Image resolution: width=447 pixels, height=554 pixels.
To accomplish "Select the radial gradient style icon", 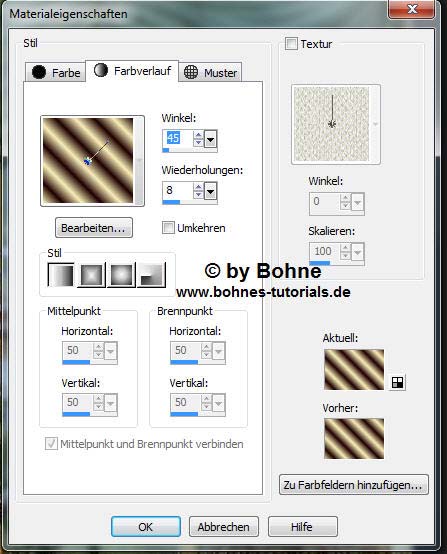I will [x=152, y=275].
